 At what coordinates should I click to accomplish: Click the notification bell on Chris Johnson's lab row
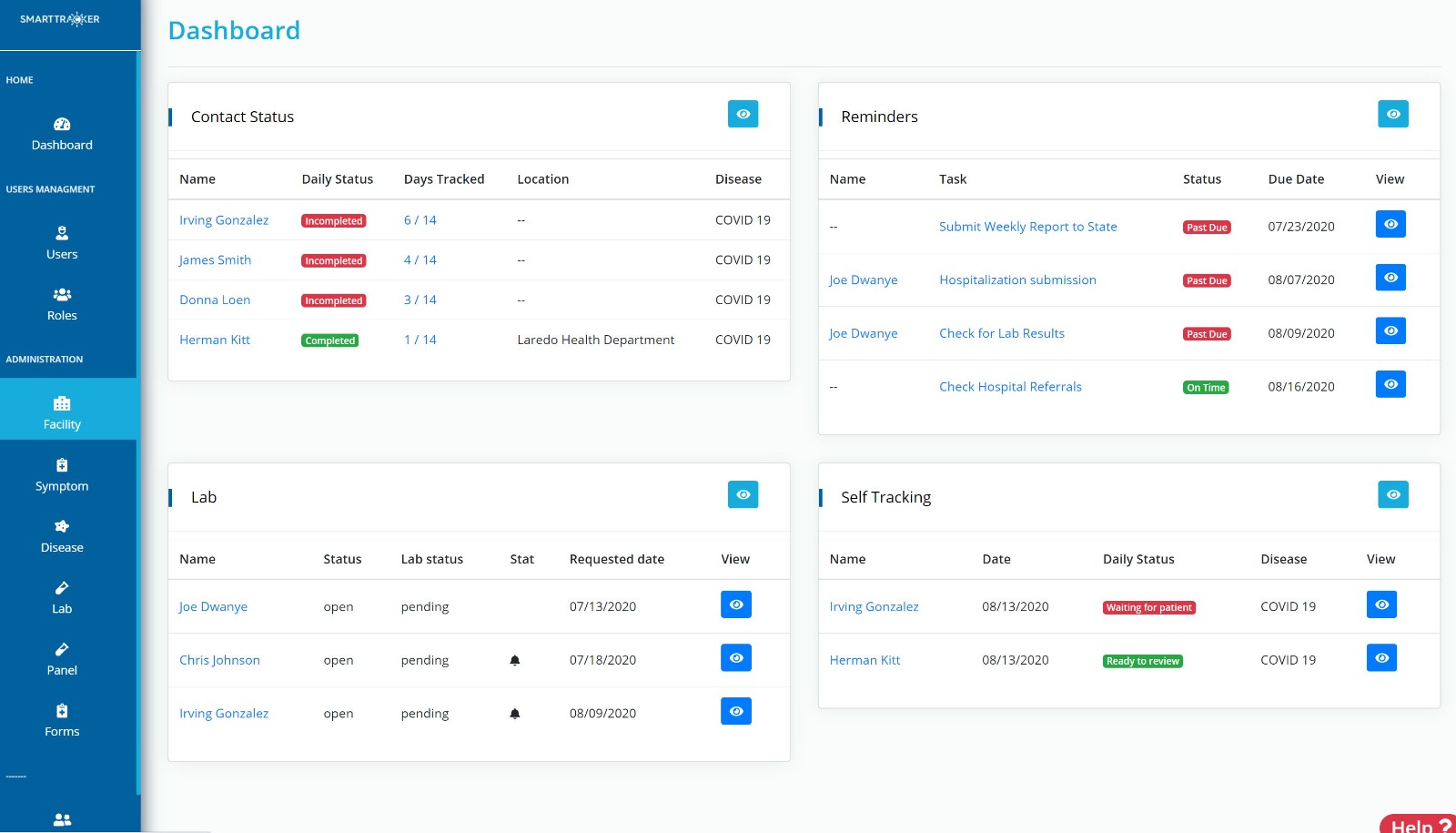(x=515, y=661)
